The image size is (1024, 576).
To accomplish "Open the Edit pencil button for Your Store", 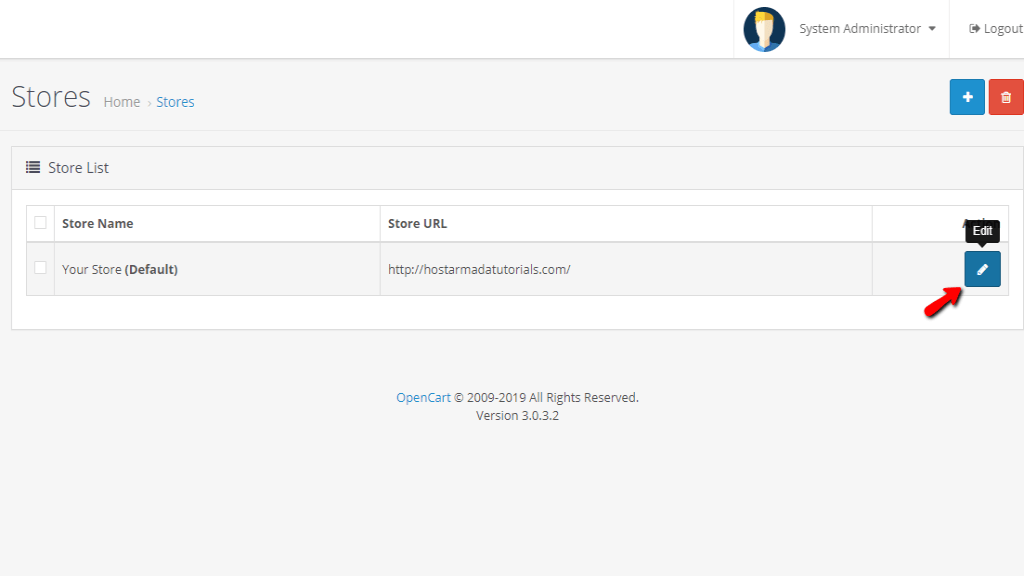I will point(982,269).
